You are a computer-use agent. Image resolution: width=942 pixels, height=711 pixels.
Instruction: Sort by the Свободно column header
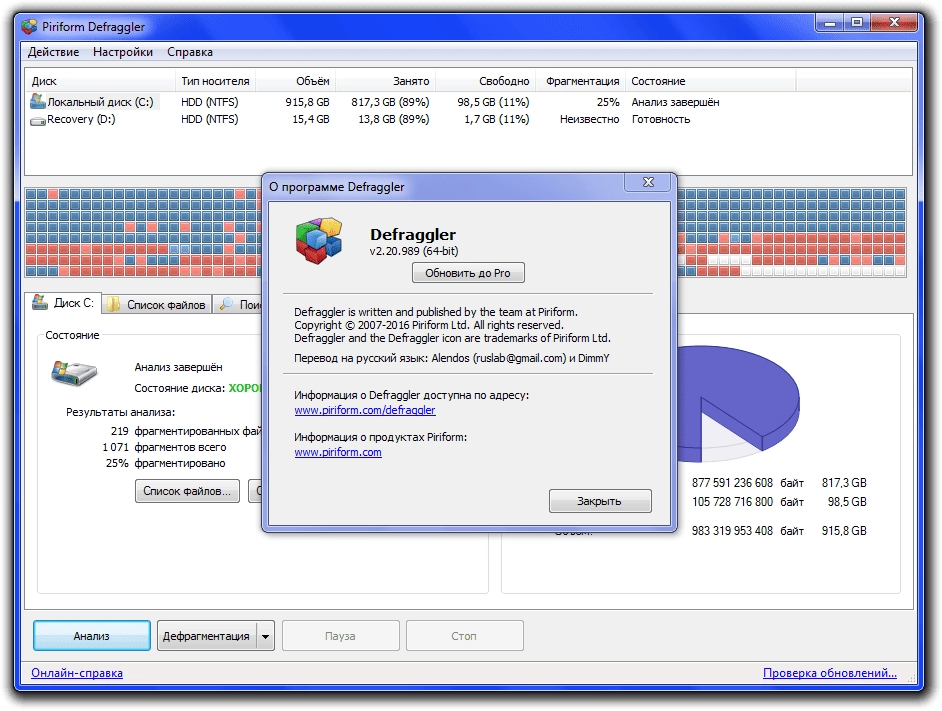click(485, 81)
